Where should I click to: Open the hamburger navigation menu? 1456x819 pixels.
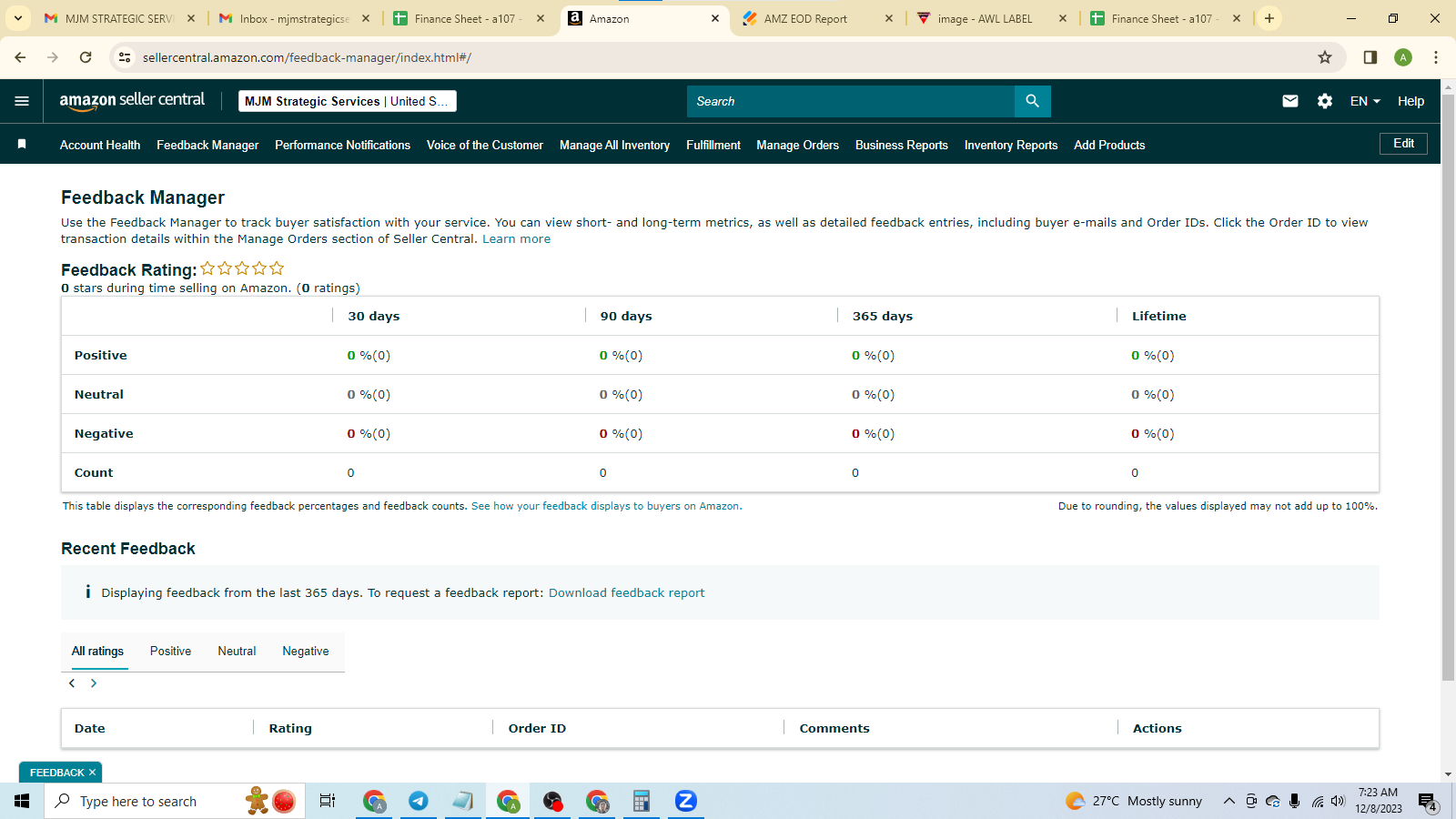pos(22,101)
